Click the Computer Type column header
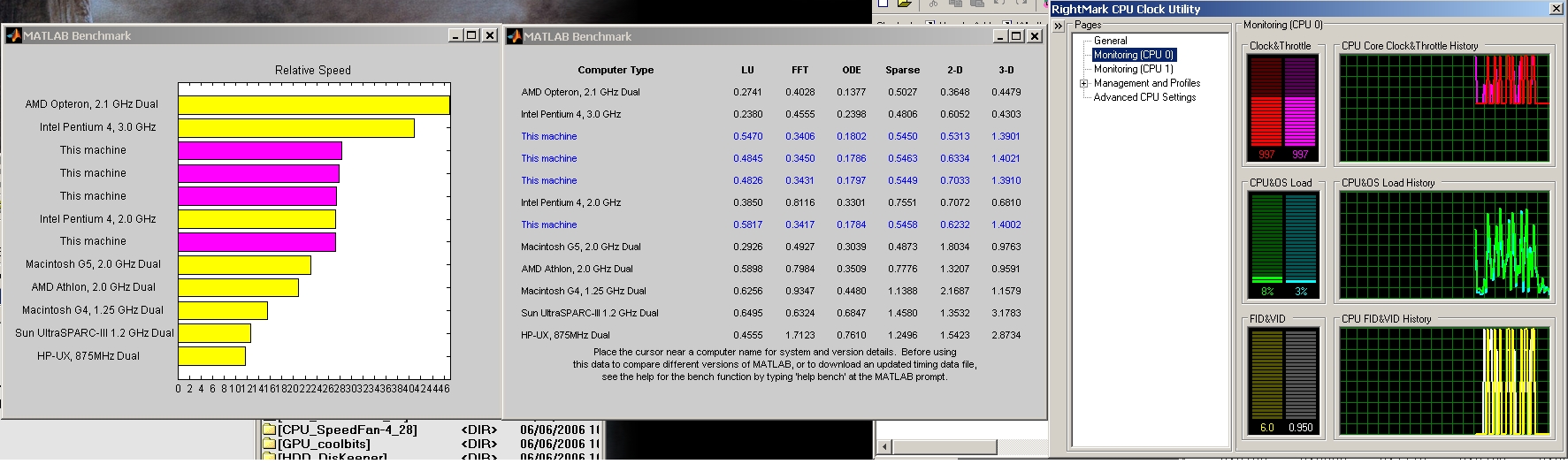This screenshot has height=464, width=1568. pyautogui.click(x=616, y=70)
